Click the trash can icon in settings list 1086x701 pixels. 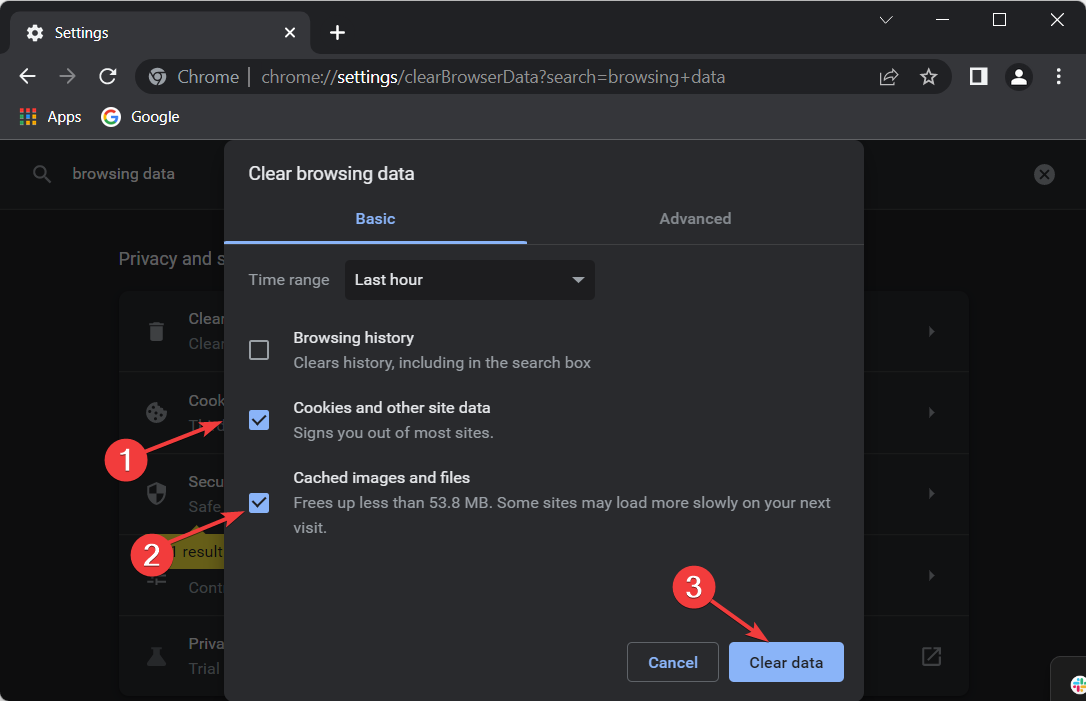coord(157,331)
